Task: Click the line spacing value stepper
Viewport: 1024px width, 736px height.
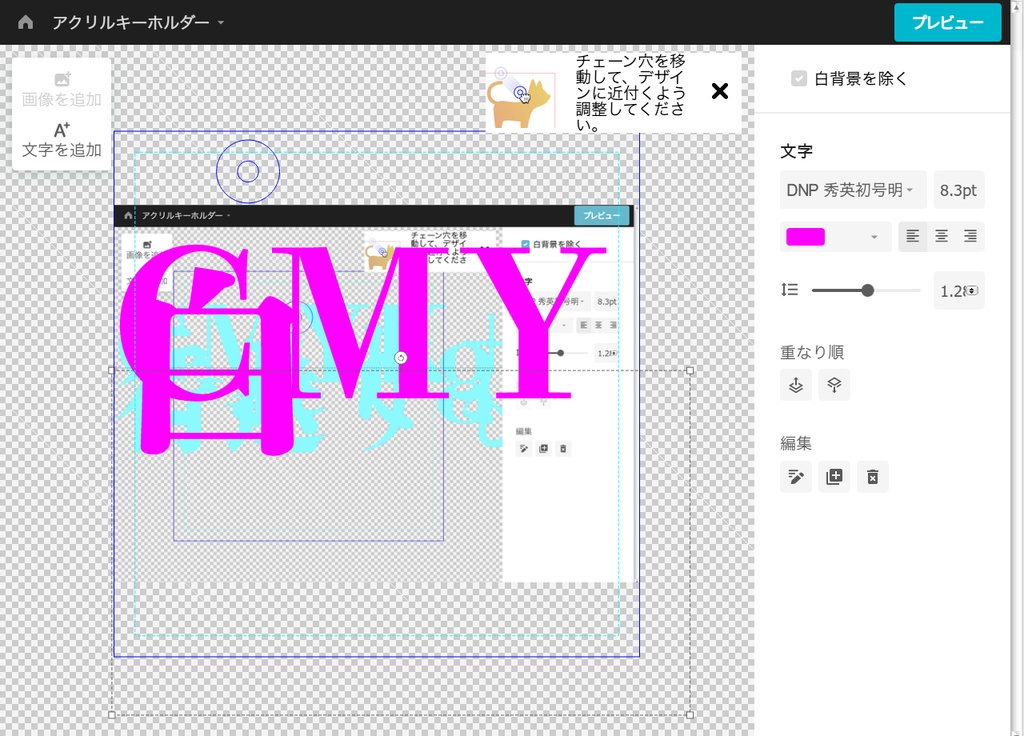Action: click(x=972, y=291)
